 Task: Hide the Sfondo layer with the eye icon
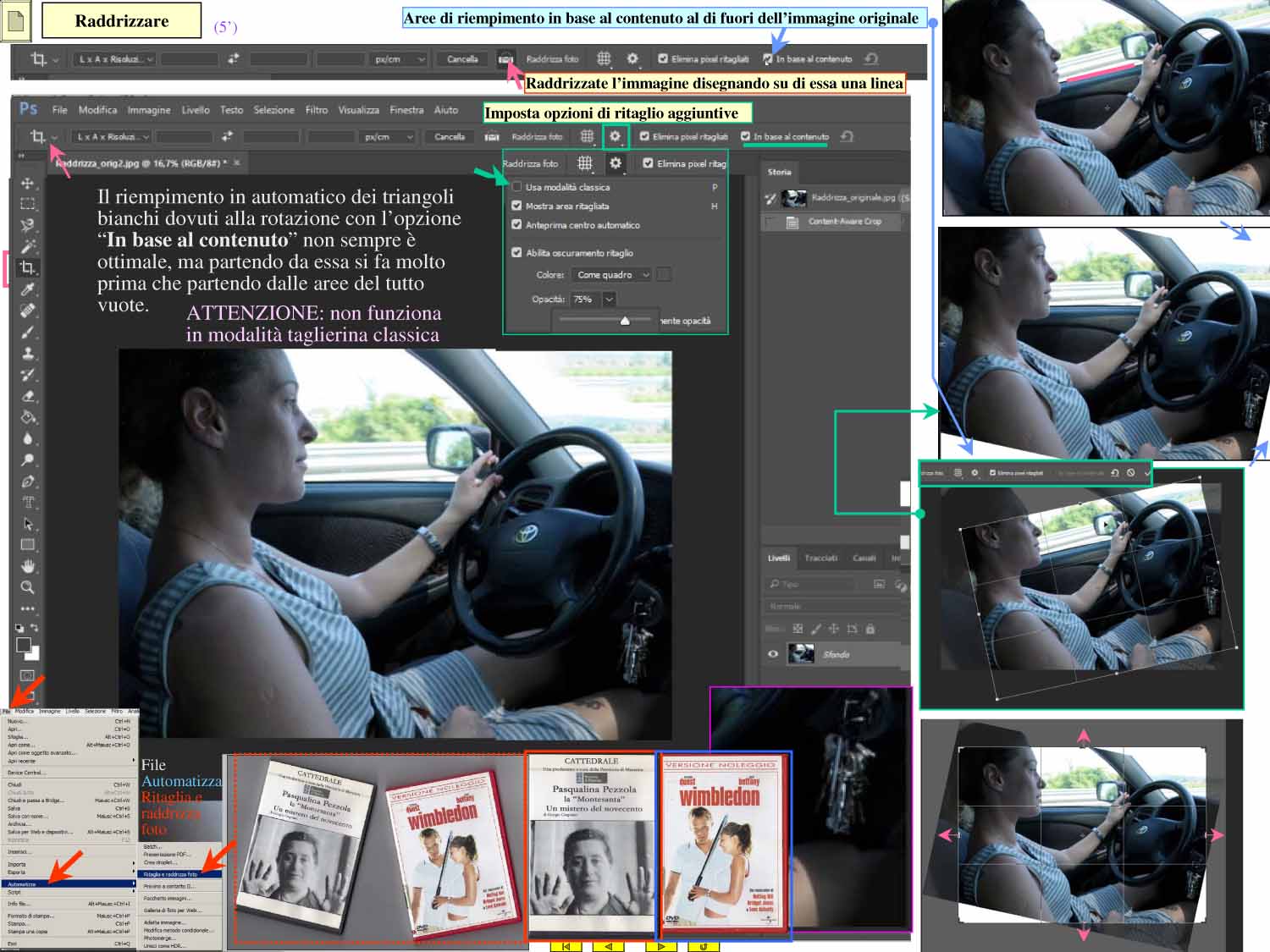772,654
